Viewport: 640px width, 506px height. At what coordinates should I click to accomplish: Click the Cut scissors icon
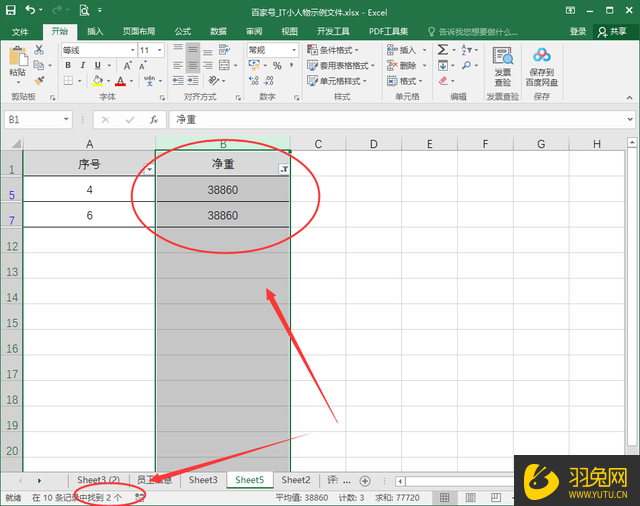pyautogui.click(x=39, y=50)
